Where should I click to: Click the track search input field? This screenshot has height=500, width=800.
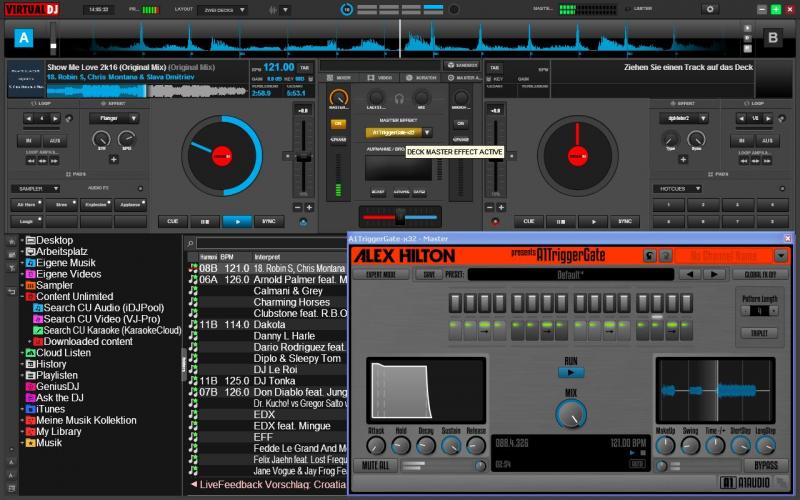tap(271, 243)
